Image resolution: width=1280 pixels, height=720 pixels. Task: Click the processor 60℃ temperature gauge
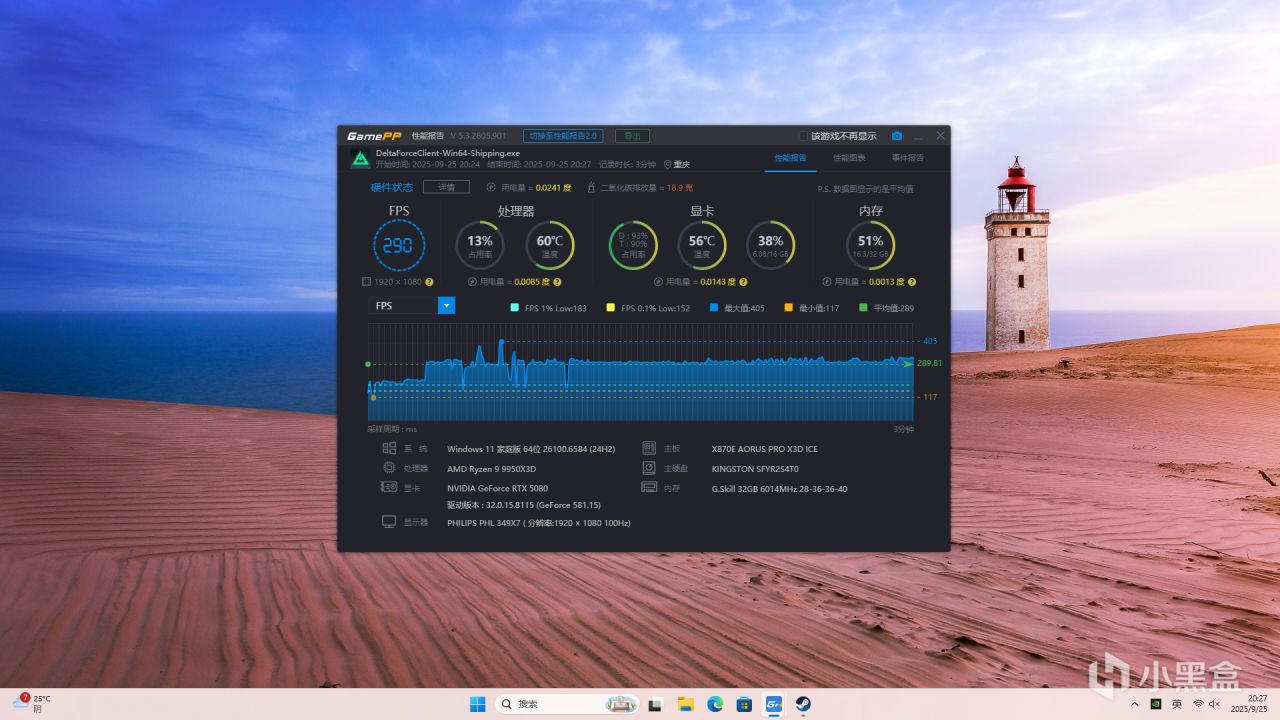(x=550, y=245)
